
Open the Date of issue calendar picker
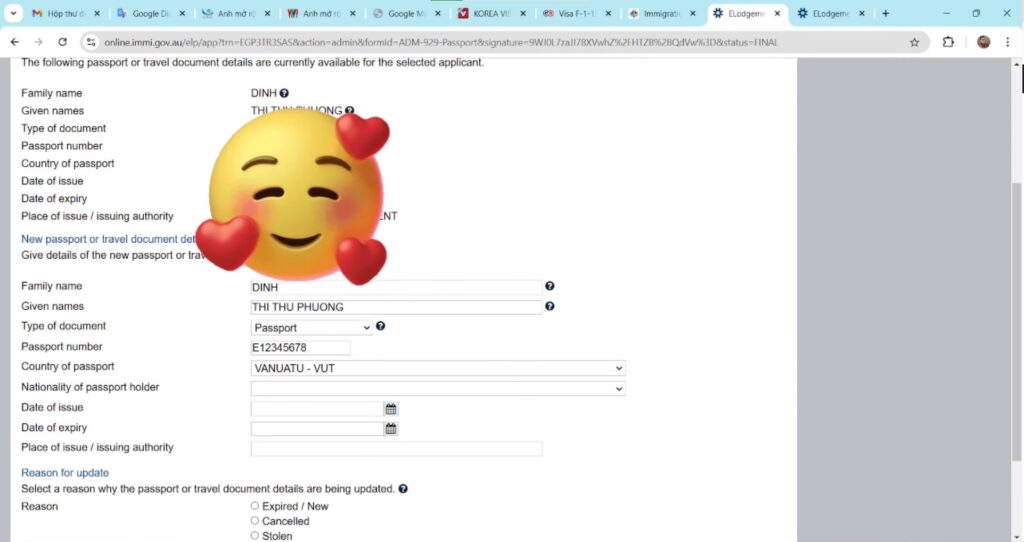pyautogui.click(x=391, y=409)
